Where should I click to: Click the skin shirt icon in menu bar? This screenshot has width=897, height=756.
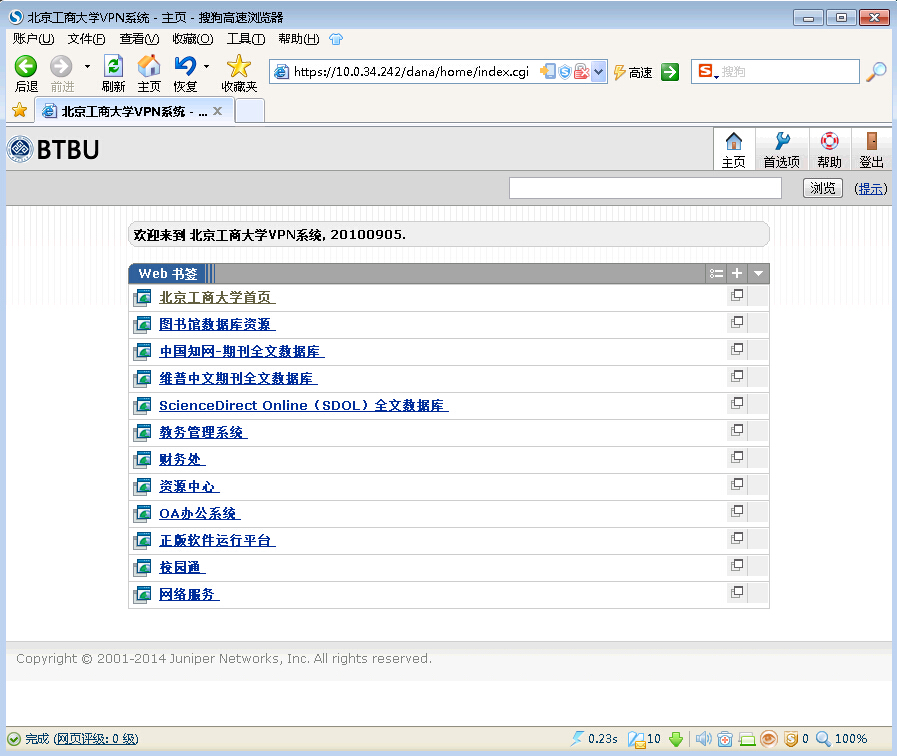coord(336,39)
